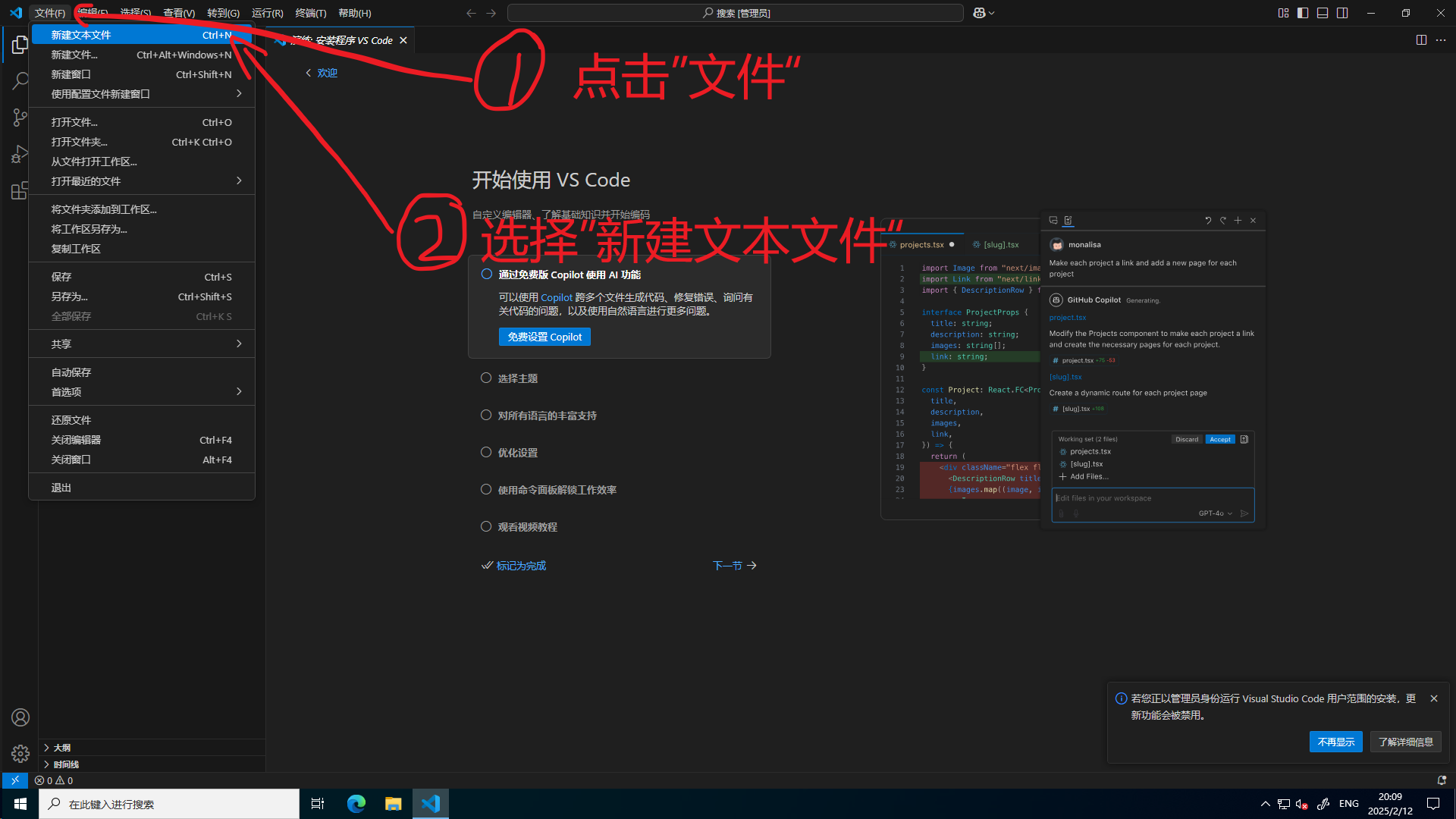Split the editor to the right
Image resolution: width=1456 pixels, height=819 pixels.
point(1421,40)
